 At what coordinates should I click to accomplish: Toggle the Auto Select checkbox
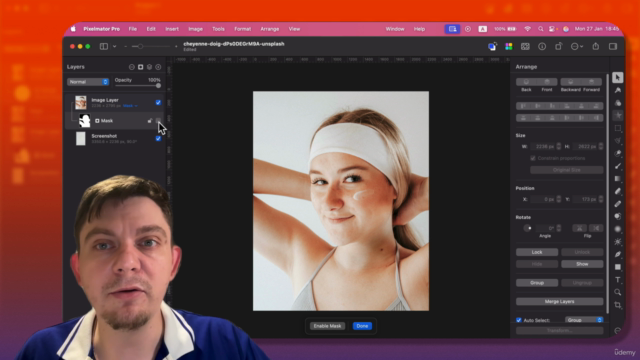[x=519, y=320]
